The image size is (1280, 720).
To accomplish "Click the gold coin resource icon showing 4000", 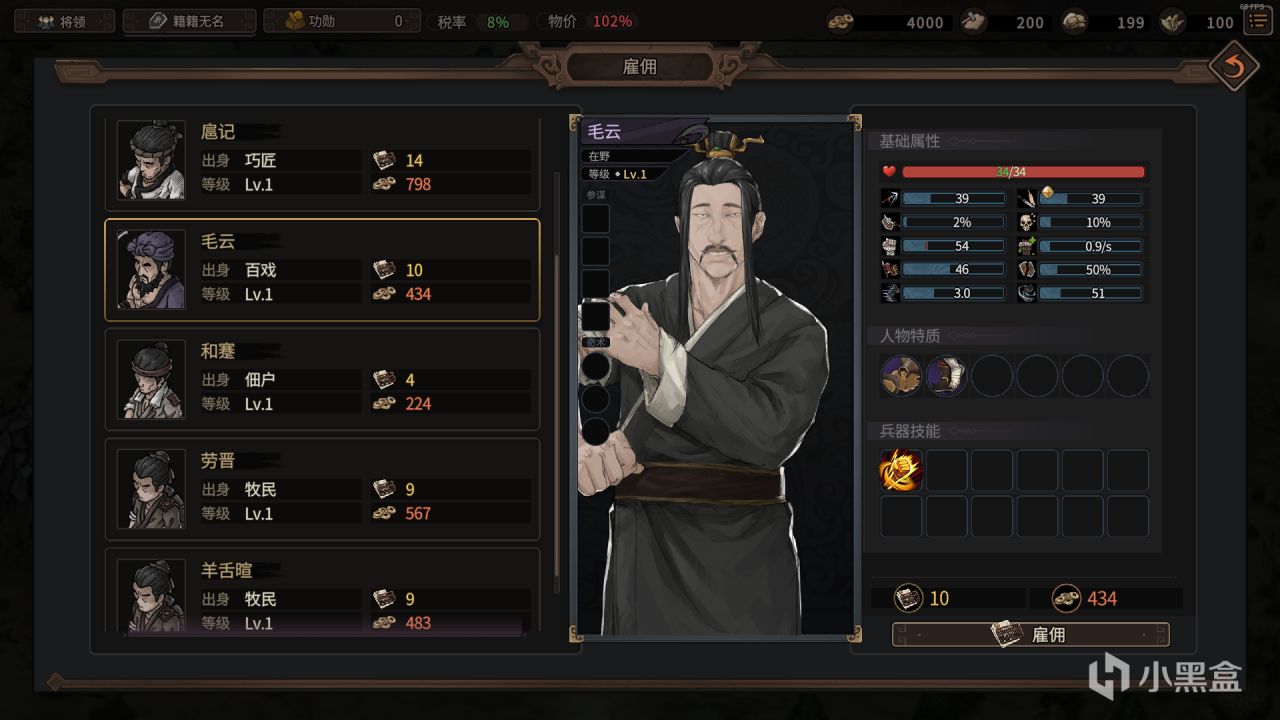I will (x=840, y=21).
